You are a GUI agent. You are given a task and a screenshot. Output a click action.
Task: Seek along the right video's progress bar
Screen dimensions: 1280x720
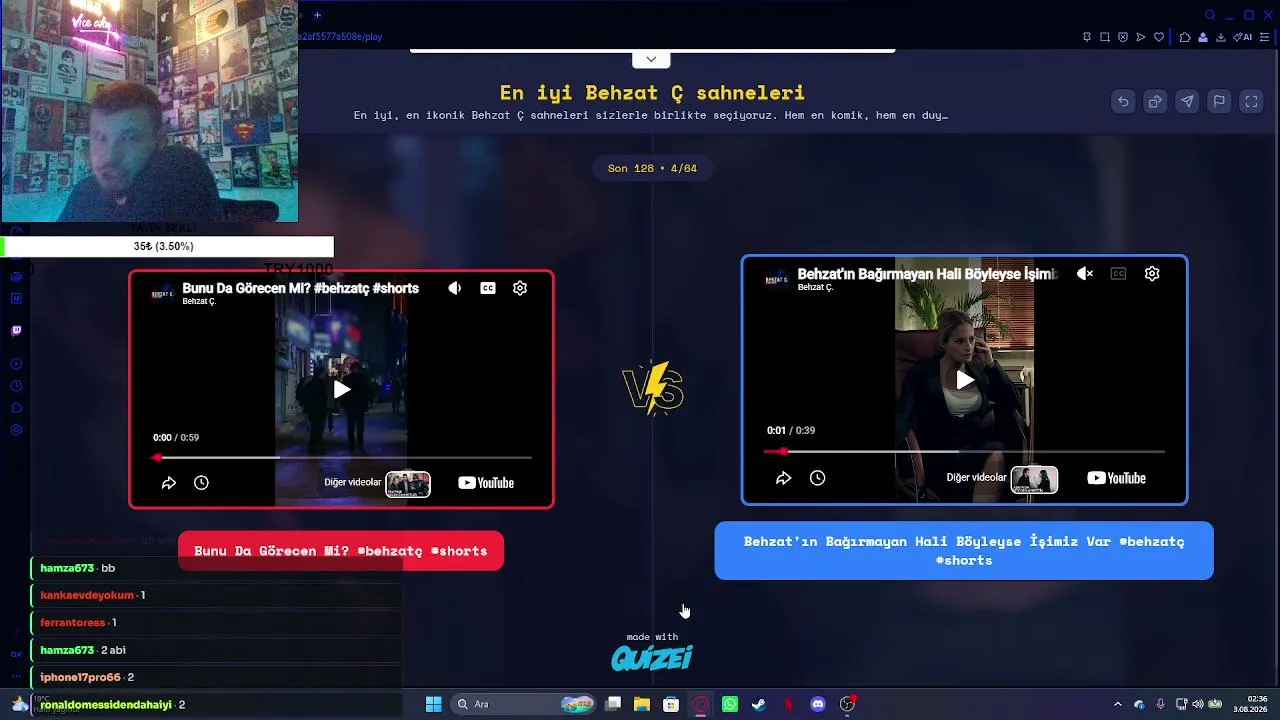pos(965,451)
